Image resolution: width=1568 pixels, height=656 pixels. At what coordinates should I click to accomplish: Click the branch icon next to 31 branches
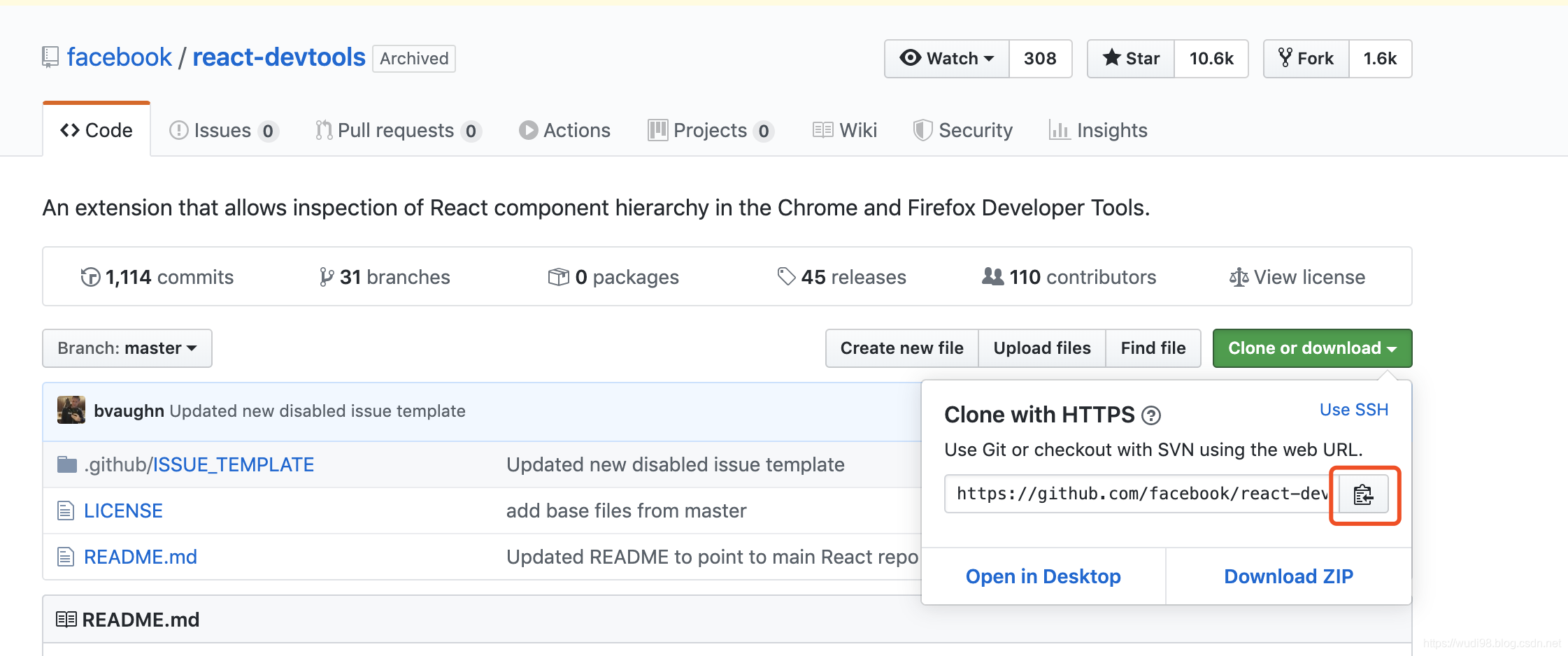[326, 277]
